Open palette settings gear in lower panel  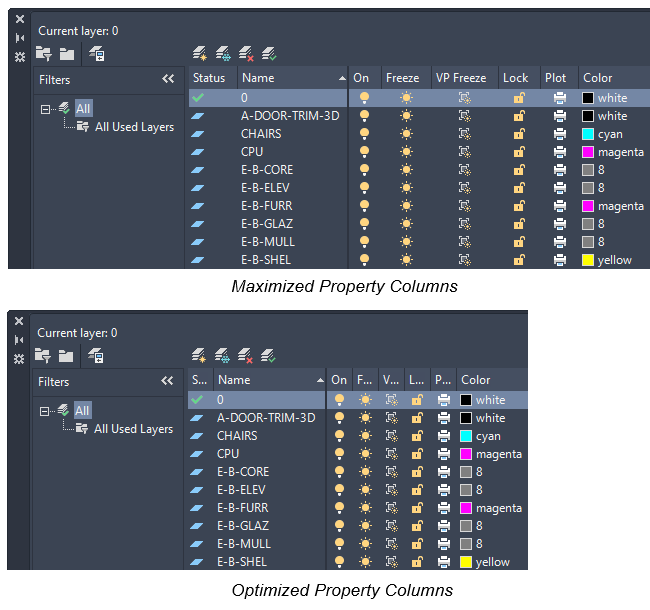click(19, 359)
